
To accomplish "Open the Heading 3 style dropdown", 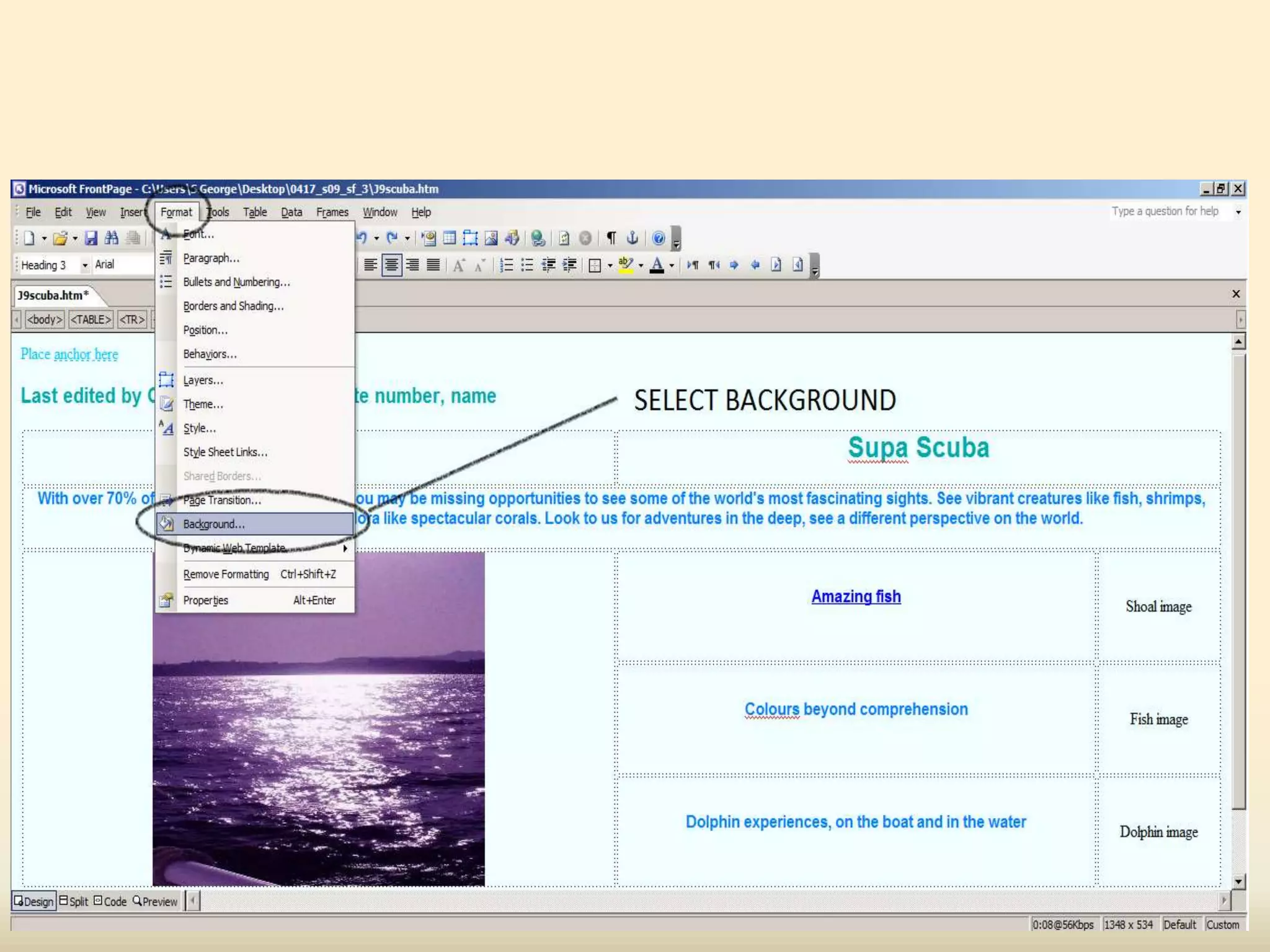I will pyautogui.click(x=85, y=265).
